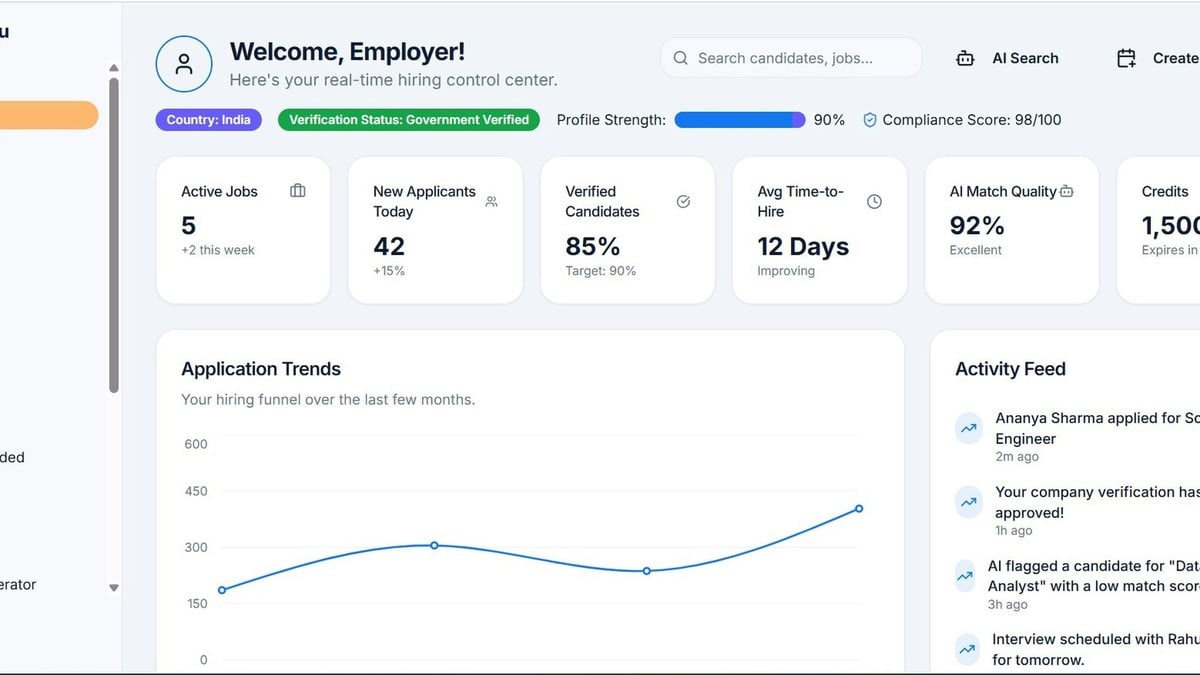
Task: Click the Create calendar-plus icon
Action: [x=1127, y=58]
